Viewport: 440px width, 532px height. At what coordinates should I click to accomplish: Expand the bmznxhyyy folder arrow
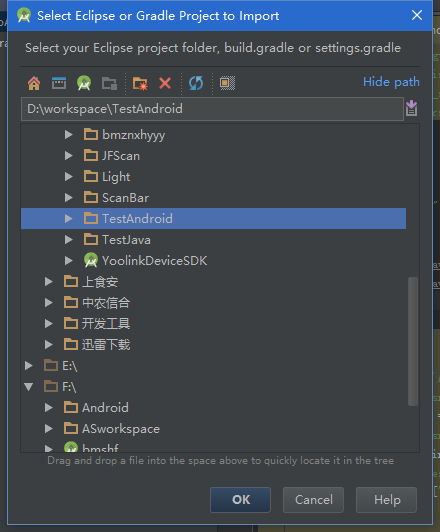[69, 135]
